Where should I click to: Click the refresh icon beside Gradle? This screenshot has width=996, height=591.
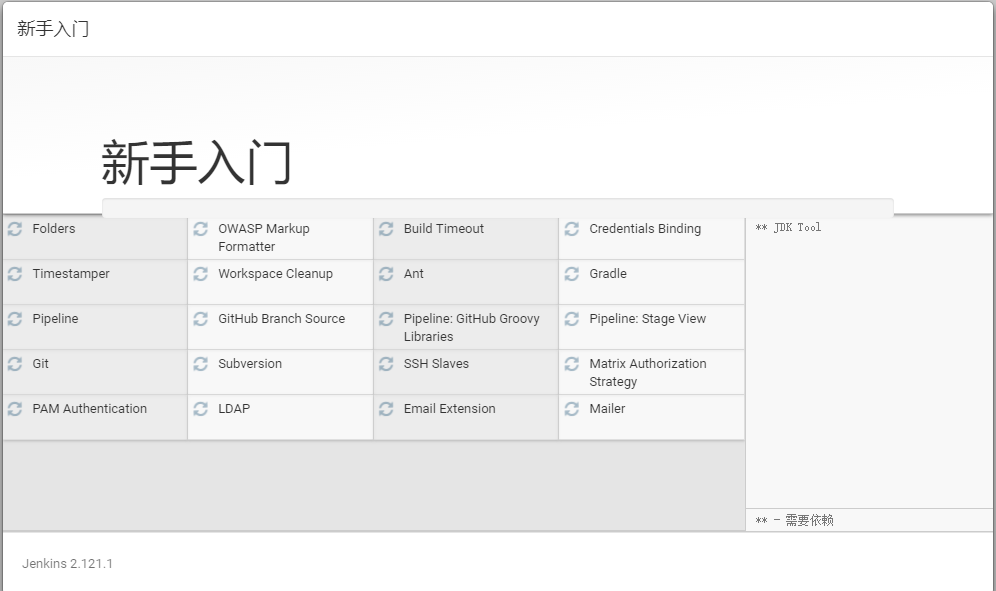[x=572, y=274]
